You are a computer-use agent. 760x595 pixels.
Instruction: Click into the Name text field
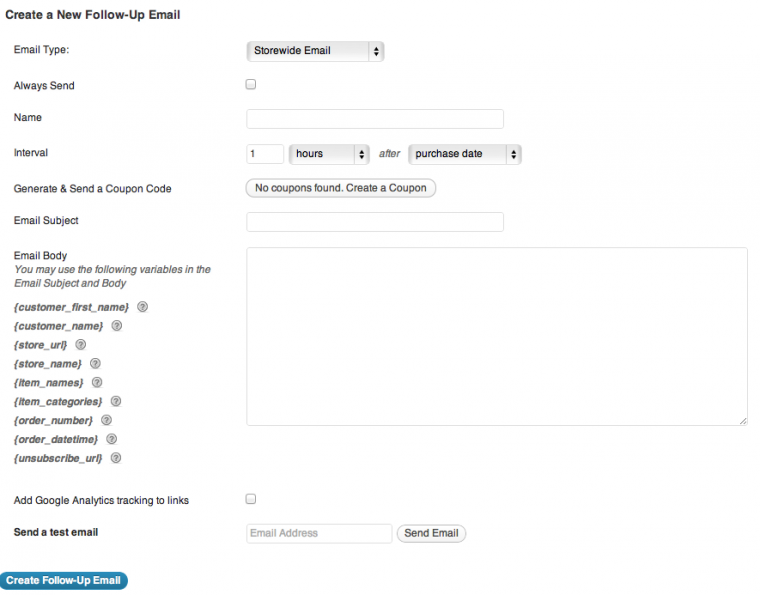tap(375, 119)
